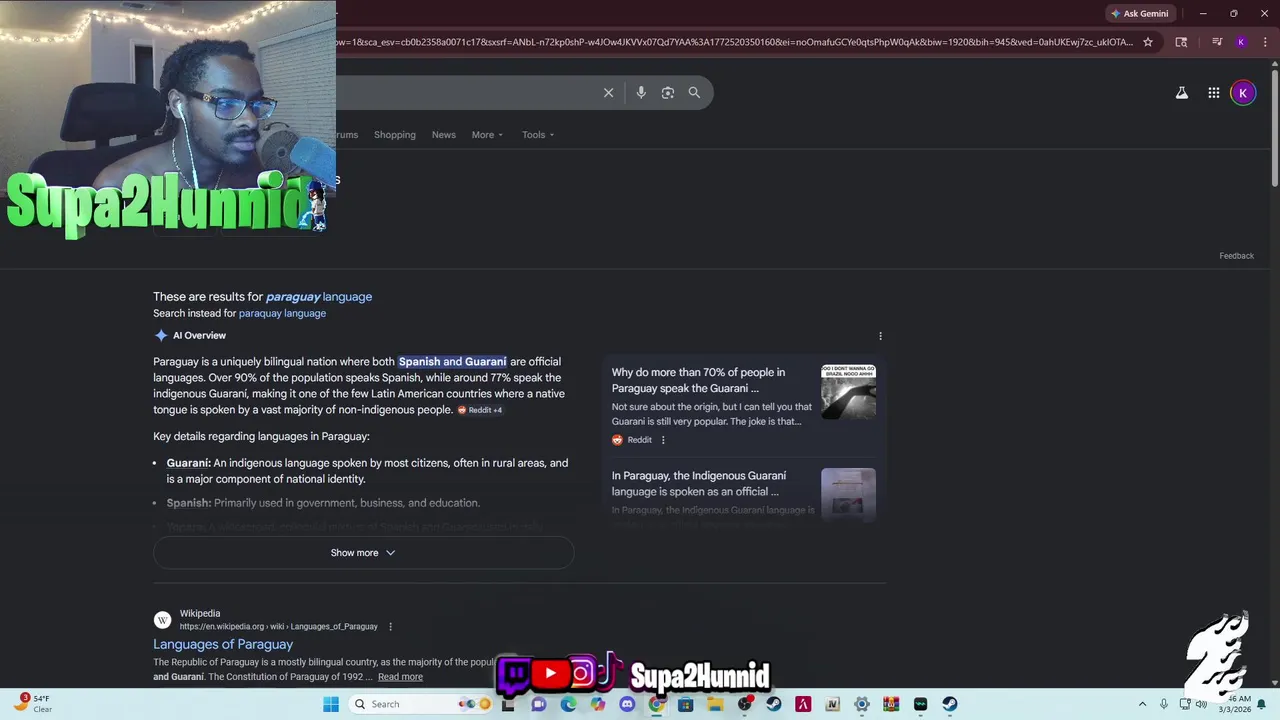Expand the Tools dropdown
The image size is (1280, 720).
(537, 135)
